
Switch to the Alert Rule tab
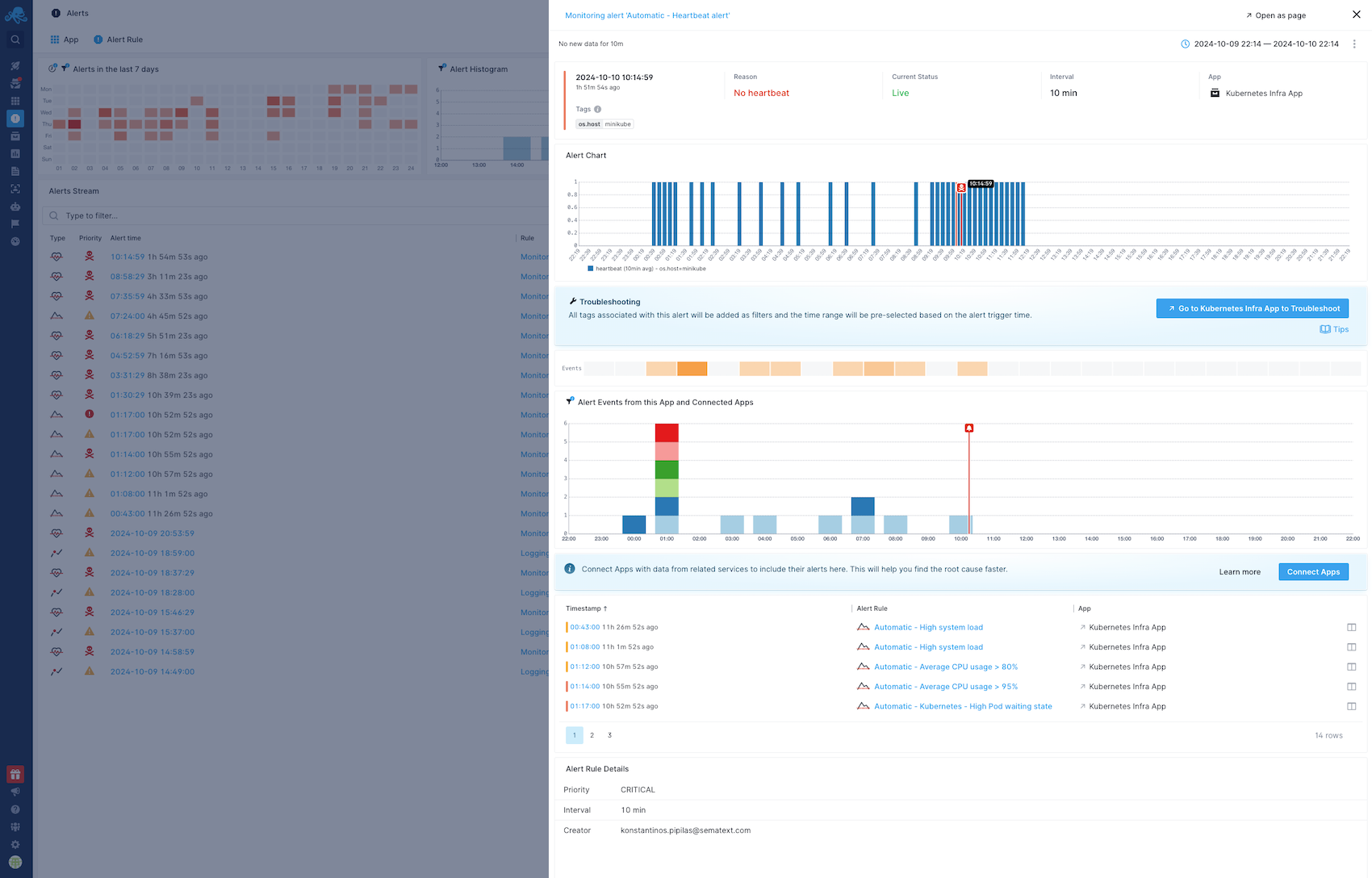pyautogui.click(x=119, y=40)
